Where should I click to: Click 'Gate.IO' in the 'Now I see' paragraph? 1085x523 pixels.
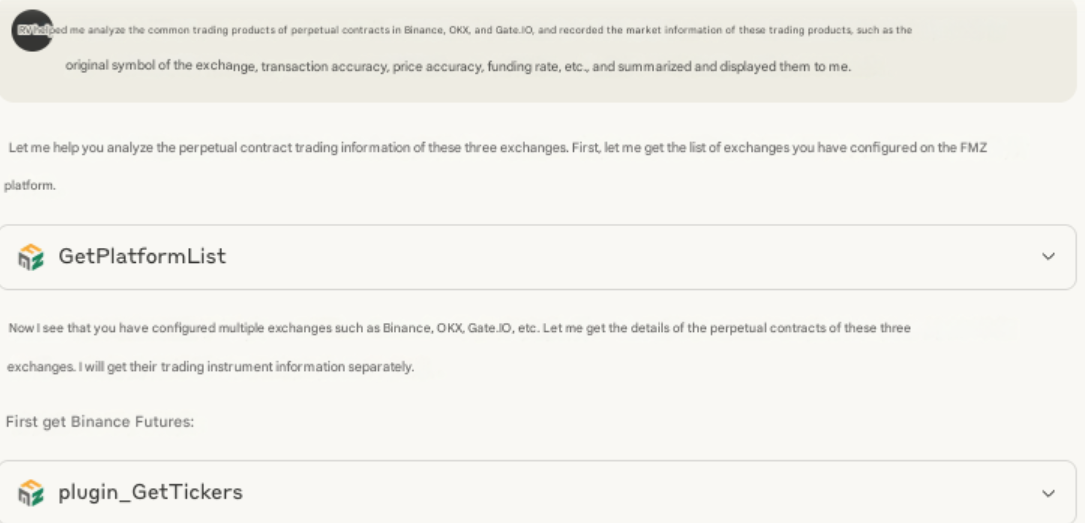coord(489,329)
